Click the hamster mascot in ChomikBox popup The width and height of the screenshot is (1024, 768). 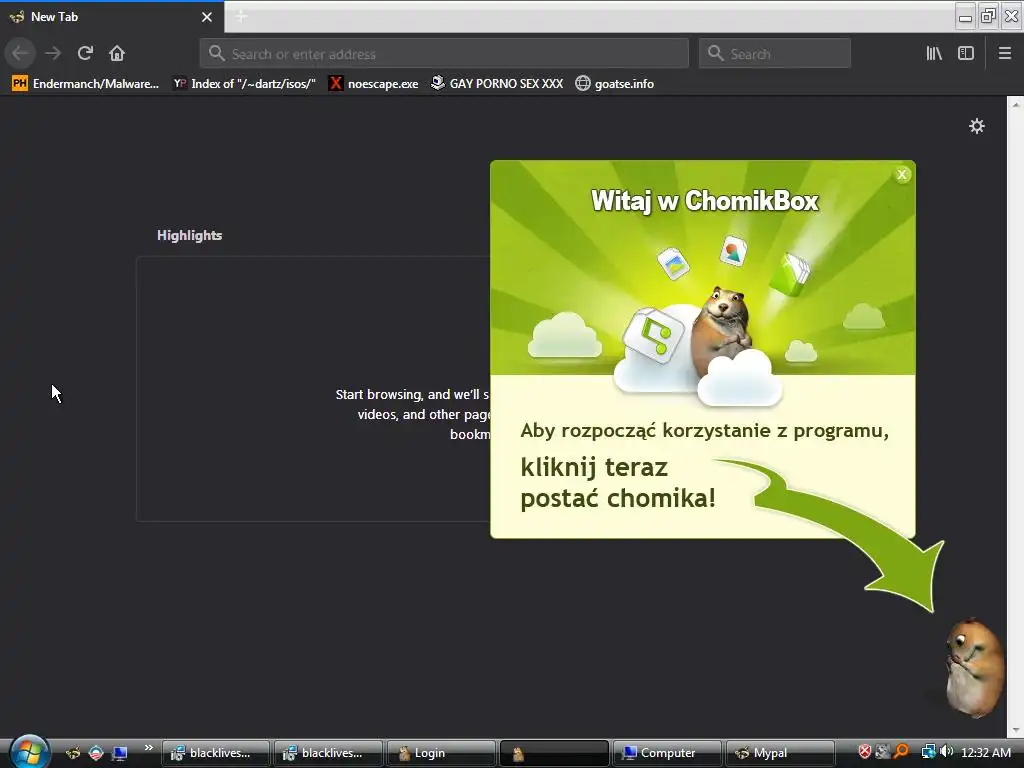coord(720,333)
